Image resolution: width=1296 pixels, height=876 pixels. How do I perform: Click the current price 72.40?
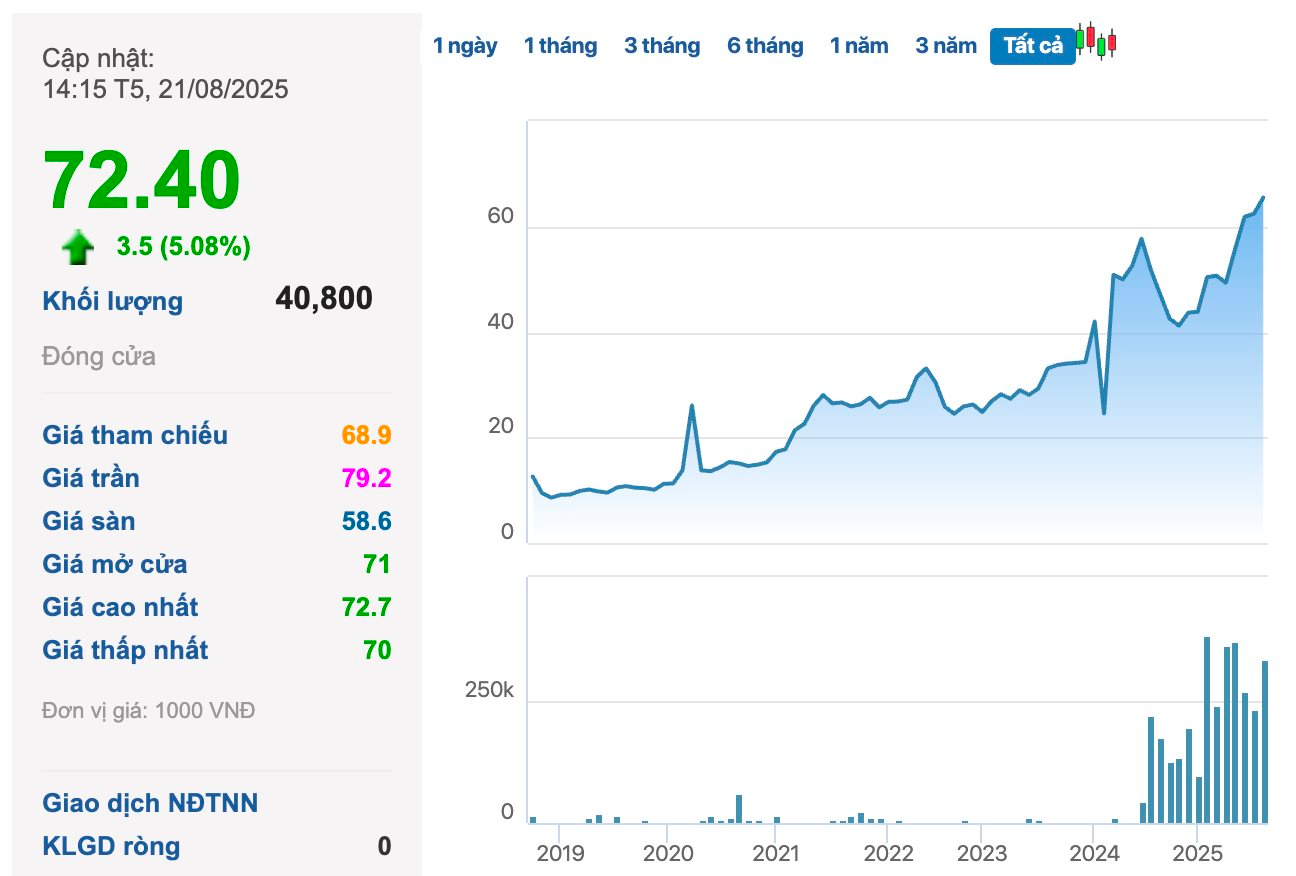141,180
